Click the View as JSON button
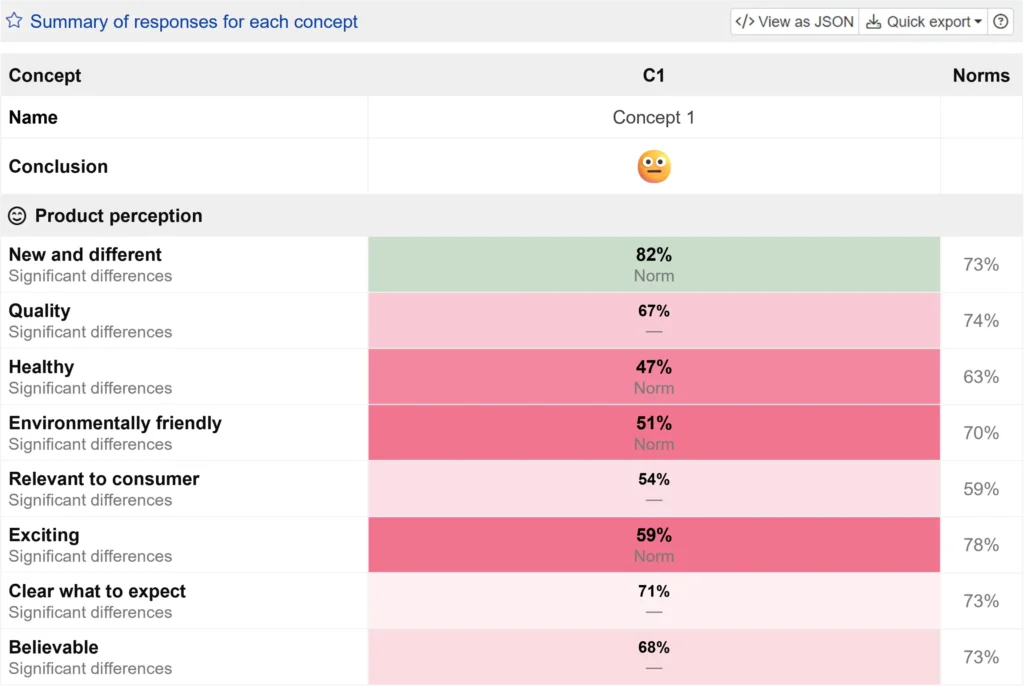The image size is (1024, 688). point(793,21)
